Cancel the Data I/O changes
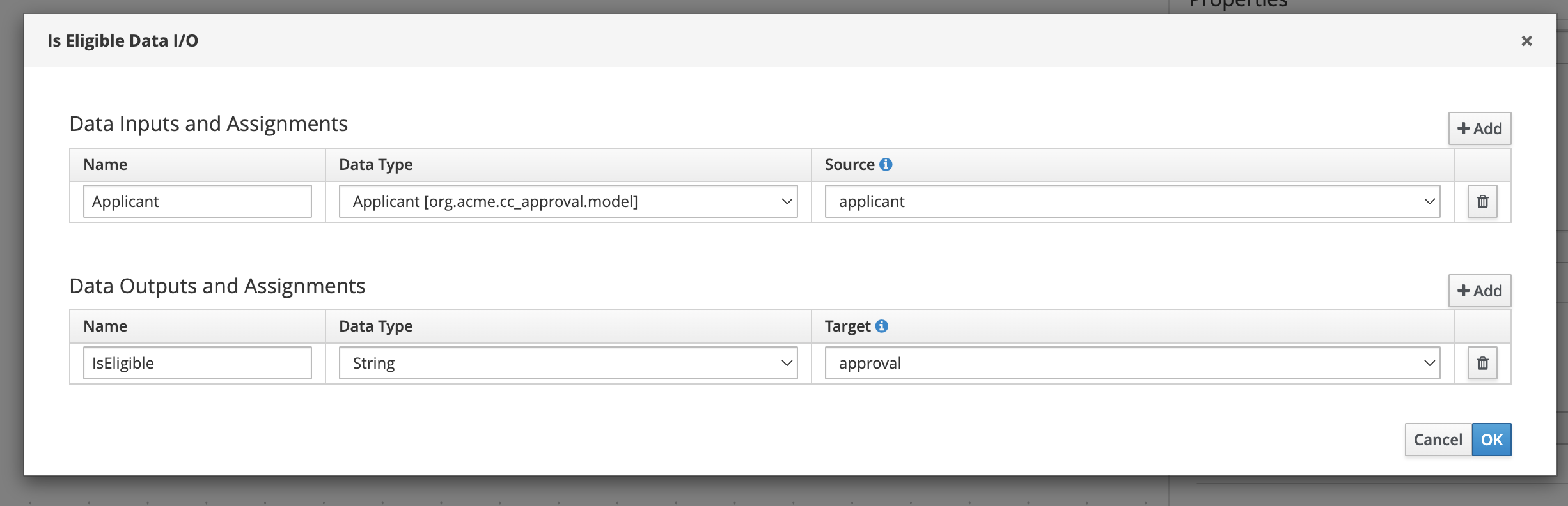Screen dimensions: 1568x506 pyautogui.click(x=1438, y=440)
